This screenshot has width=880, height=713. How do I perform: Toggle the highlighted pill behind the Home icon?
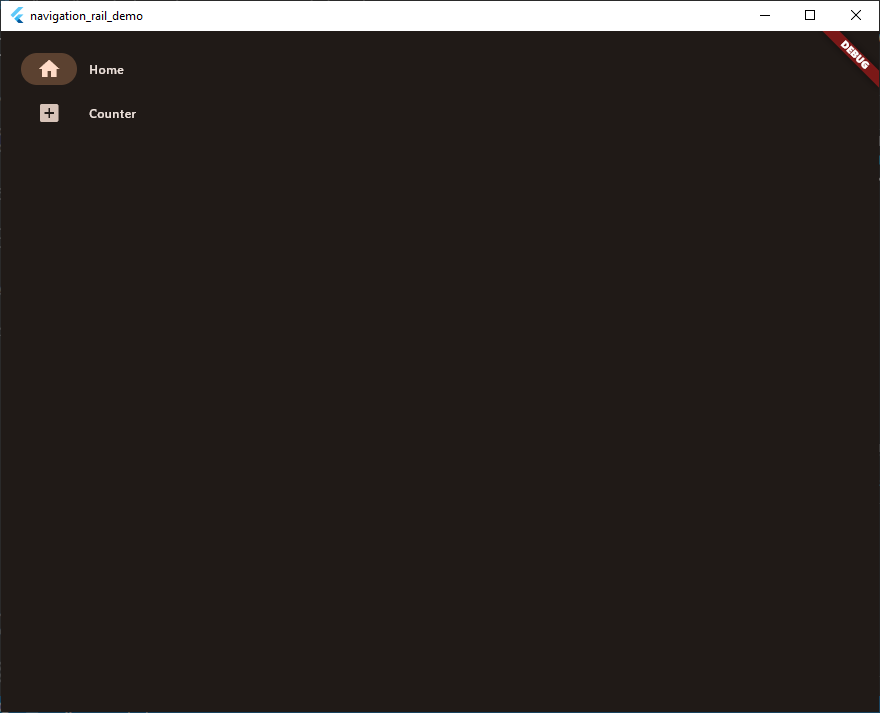pyautogui.click(x=49, y=69)
